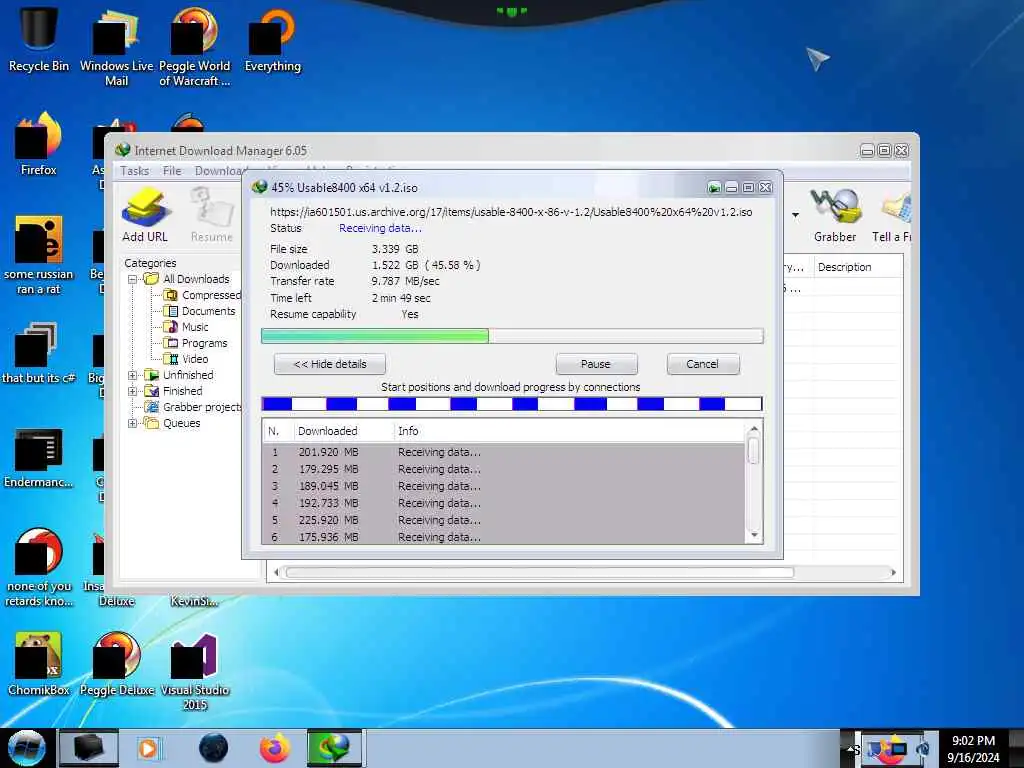The image size is (1024, 768).
Task: Open Peggle World of Warcraft desktop icon
Action: 195,46
